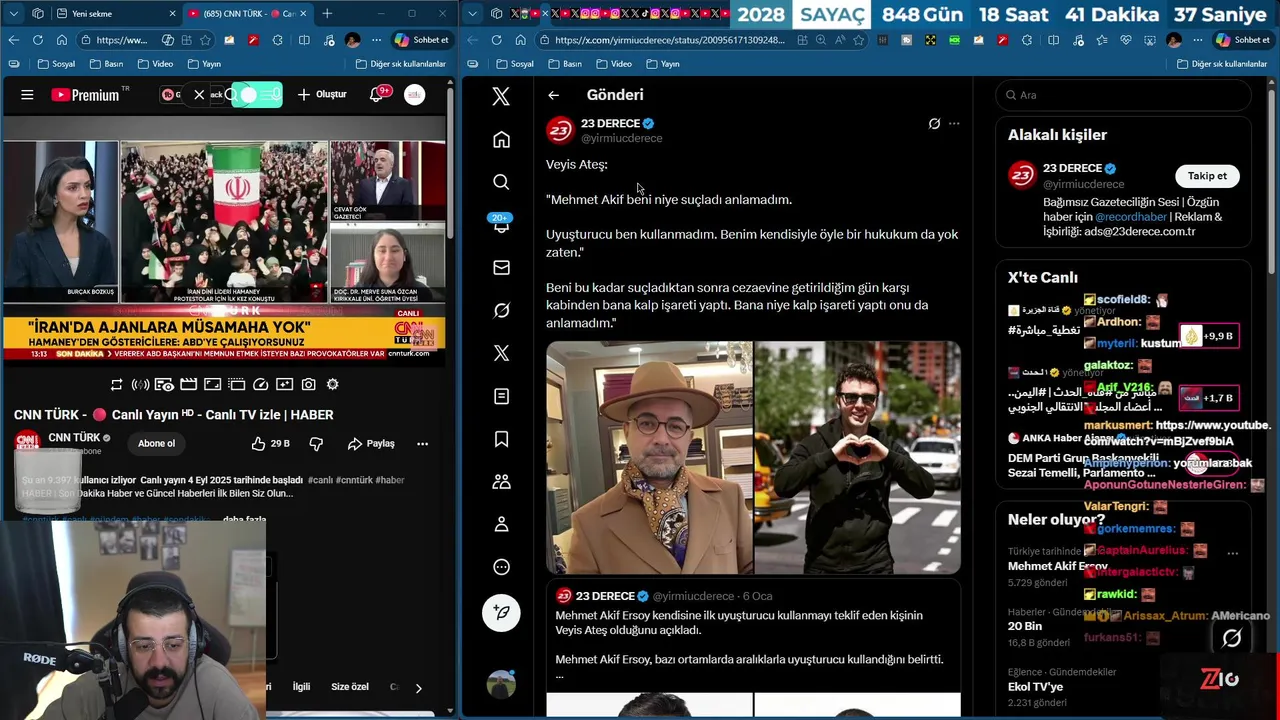The height and width of the screenshot is (720, 1280).
Task: Click the cinema clapperboard icon under video
Action: 189,385
